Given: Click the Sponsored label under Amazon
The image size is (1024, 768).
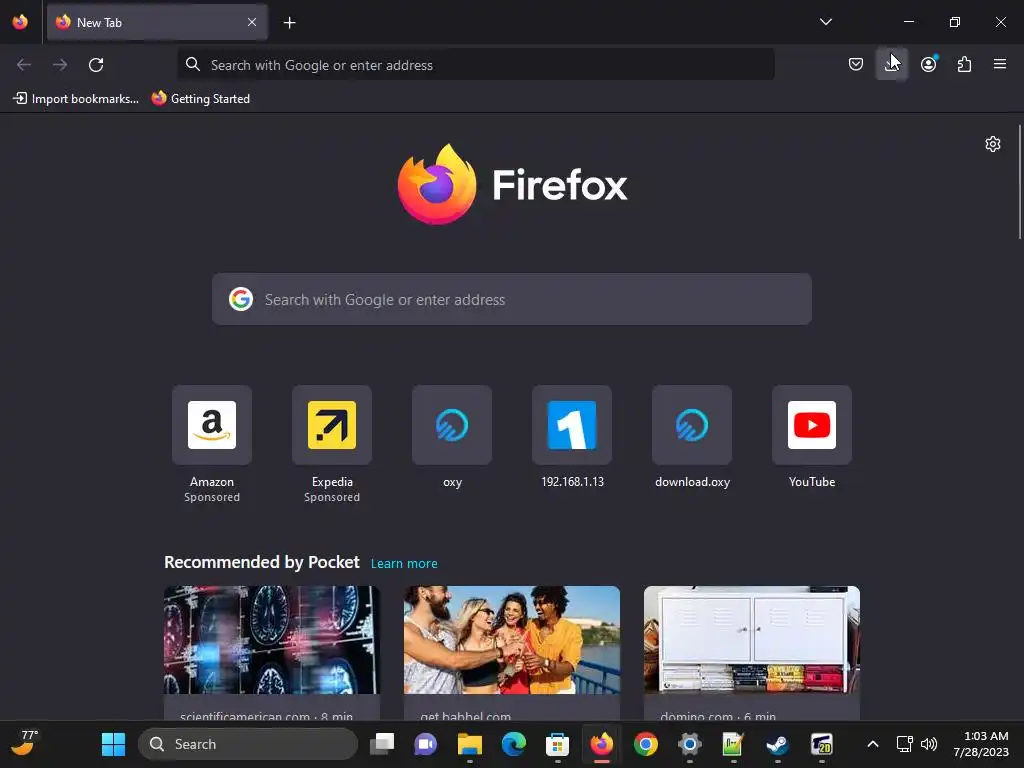Looking at the screenshot, I should [x=212, y=498].
